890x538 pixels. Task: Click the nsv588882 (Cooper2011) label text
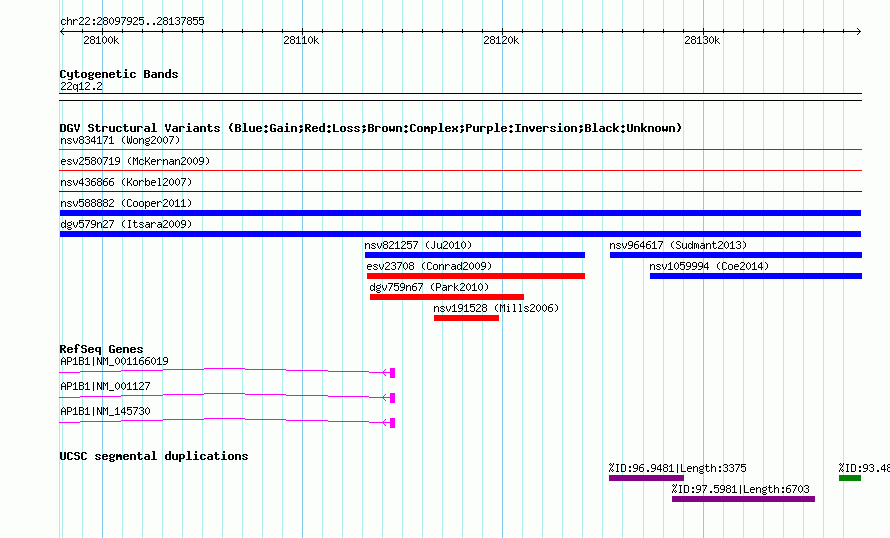[126, 203]
